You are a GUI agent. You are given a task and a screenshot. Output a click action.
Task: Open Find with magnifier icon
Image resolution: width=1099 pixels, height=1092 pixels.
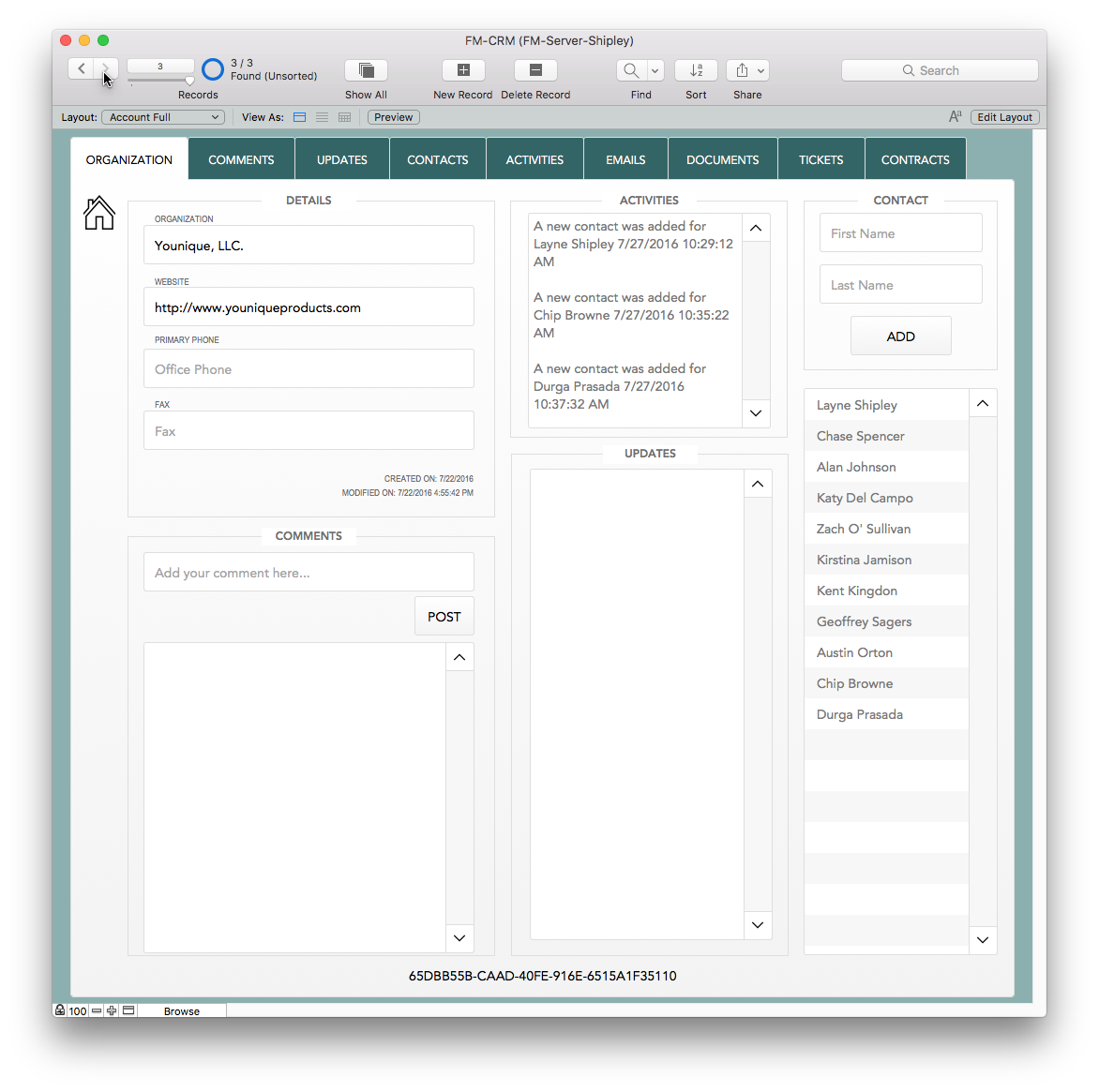[x=631, y=70]
